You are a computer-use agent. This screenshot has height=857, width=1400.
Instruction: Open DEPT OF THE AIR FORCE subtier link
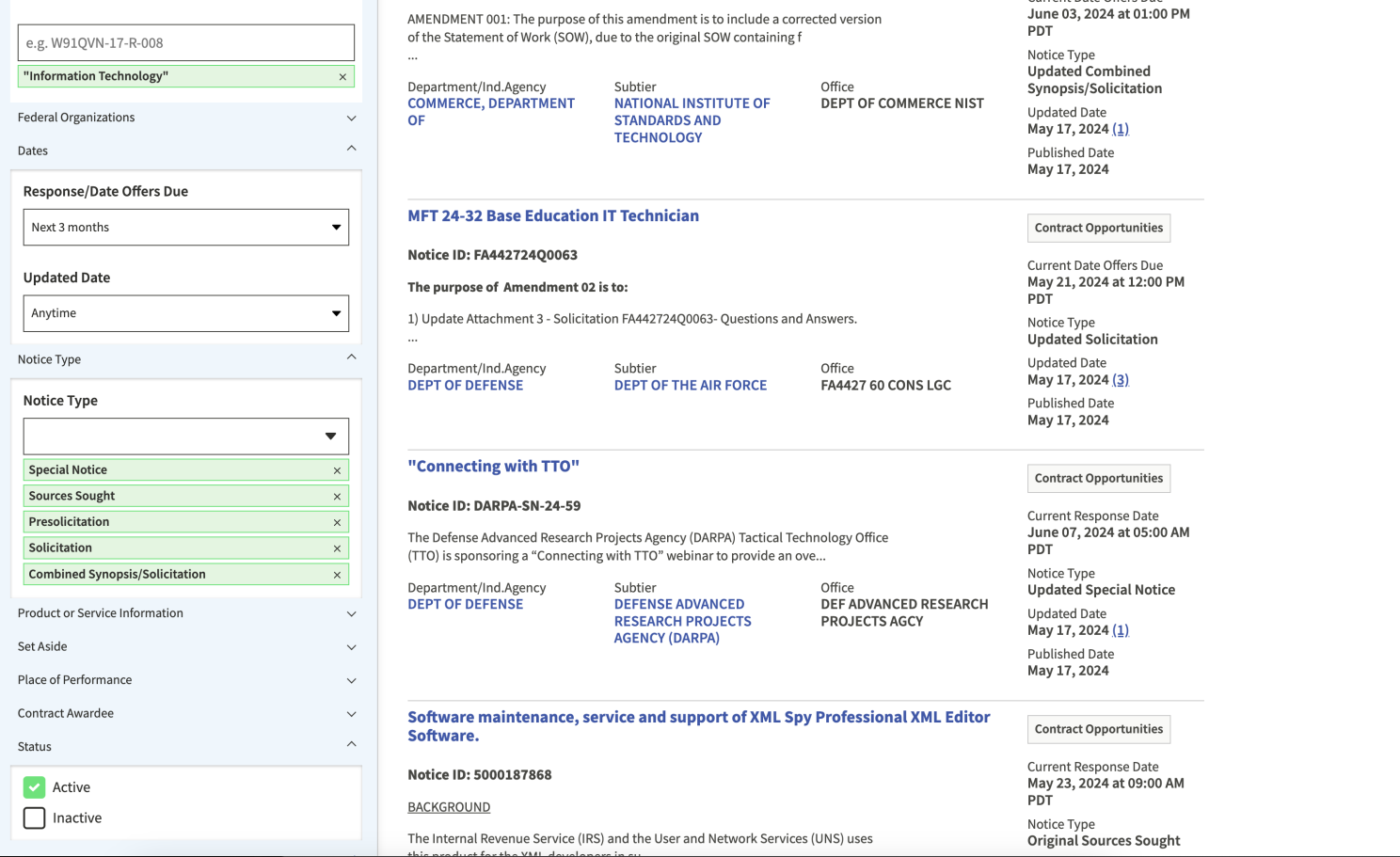pos(691,386)
